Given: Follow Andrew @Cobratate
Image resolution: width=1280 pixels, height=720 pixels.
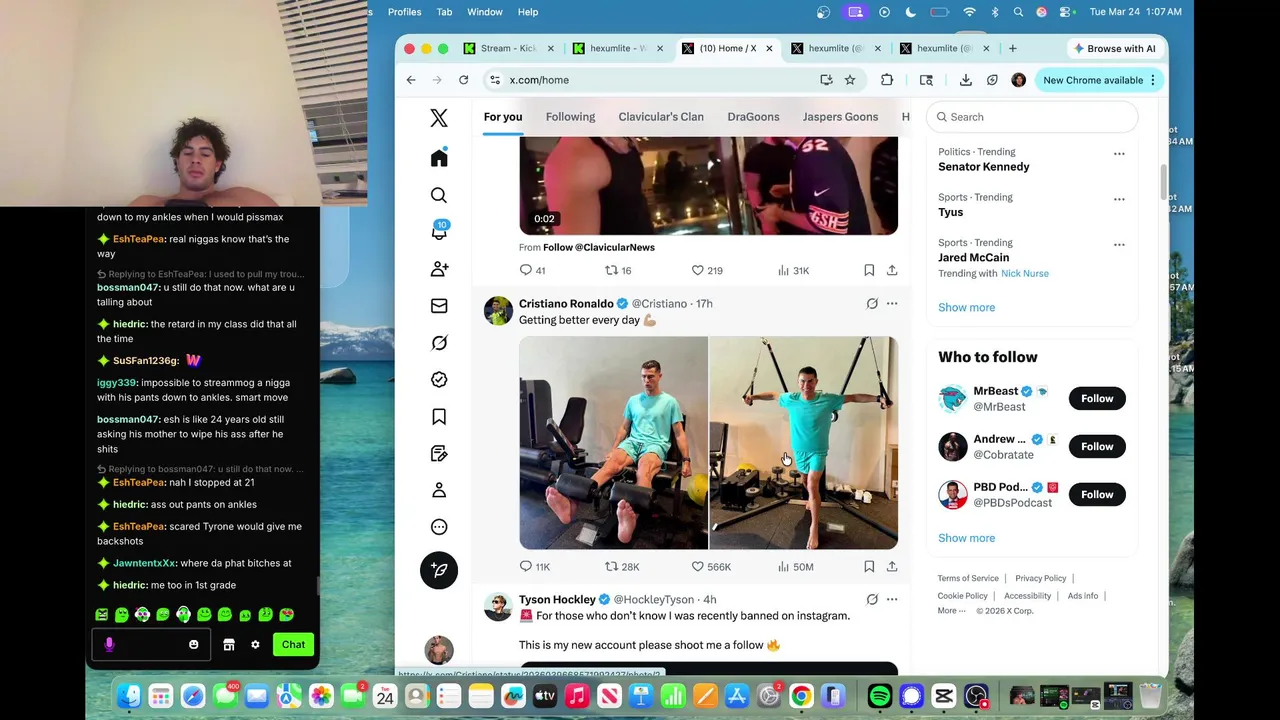Looking at the screenshot, I should 1097,446.
